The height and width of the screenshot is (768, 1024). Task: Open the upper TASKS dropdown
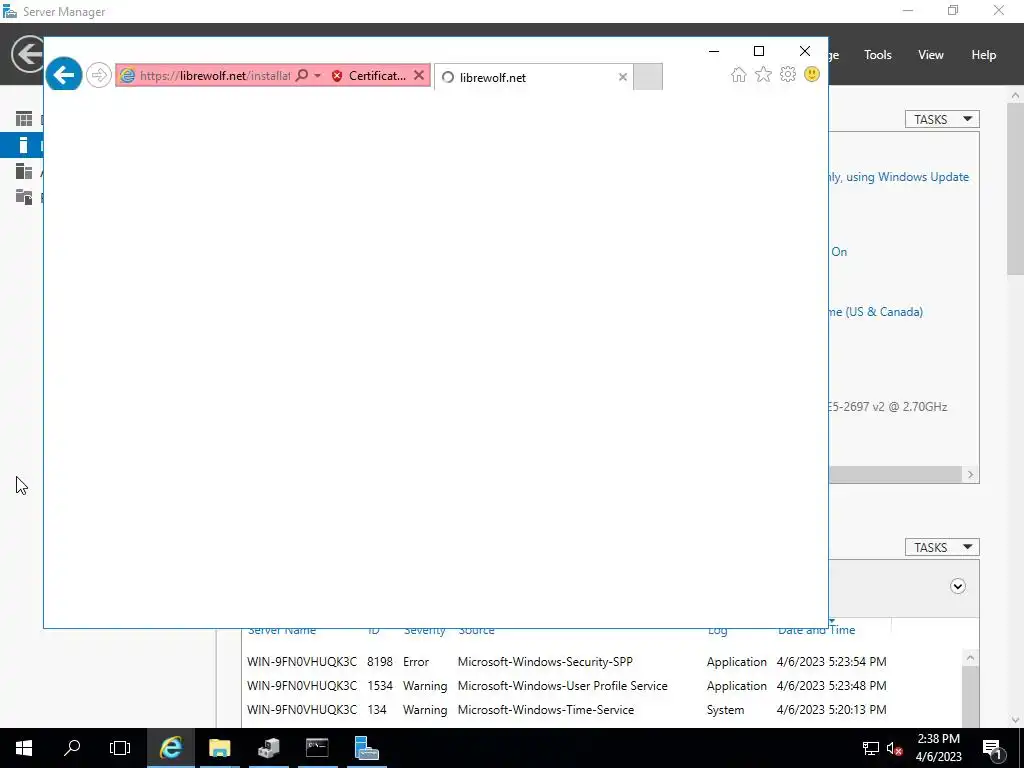pyautogui.click(x=942, y=120)
